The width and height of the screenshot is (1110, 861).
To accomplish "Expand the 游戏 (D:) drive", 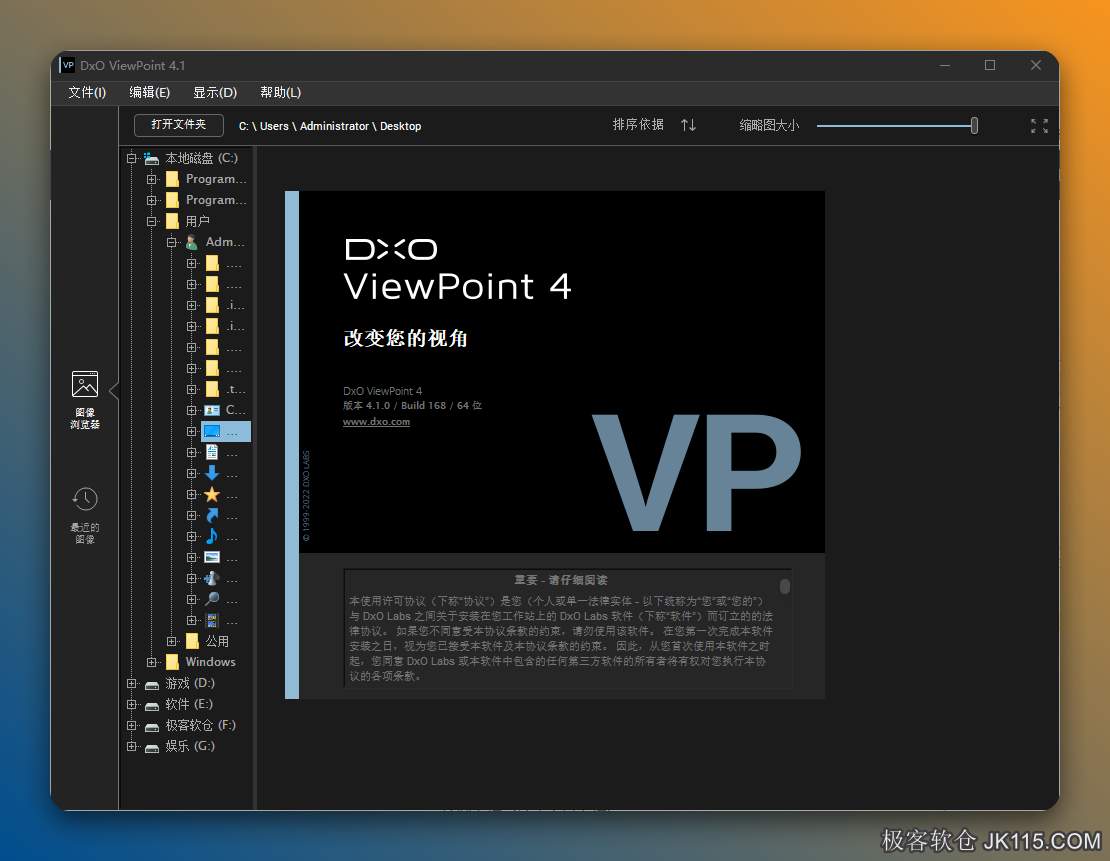I will (x=132, y=683).
